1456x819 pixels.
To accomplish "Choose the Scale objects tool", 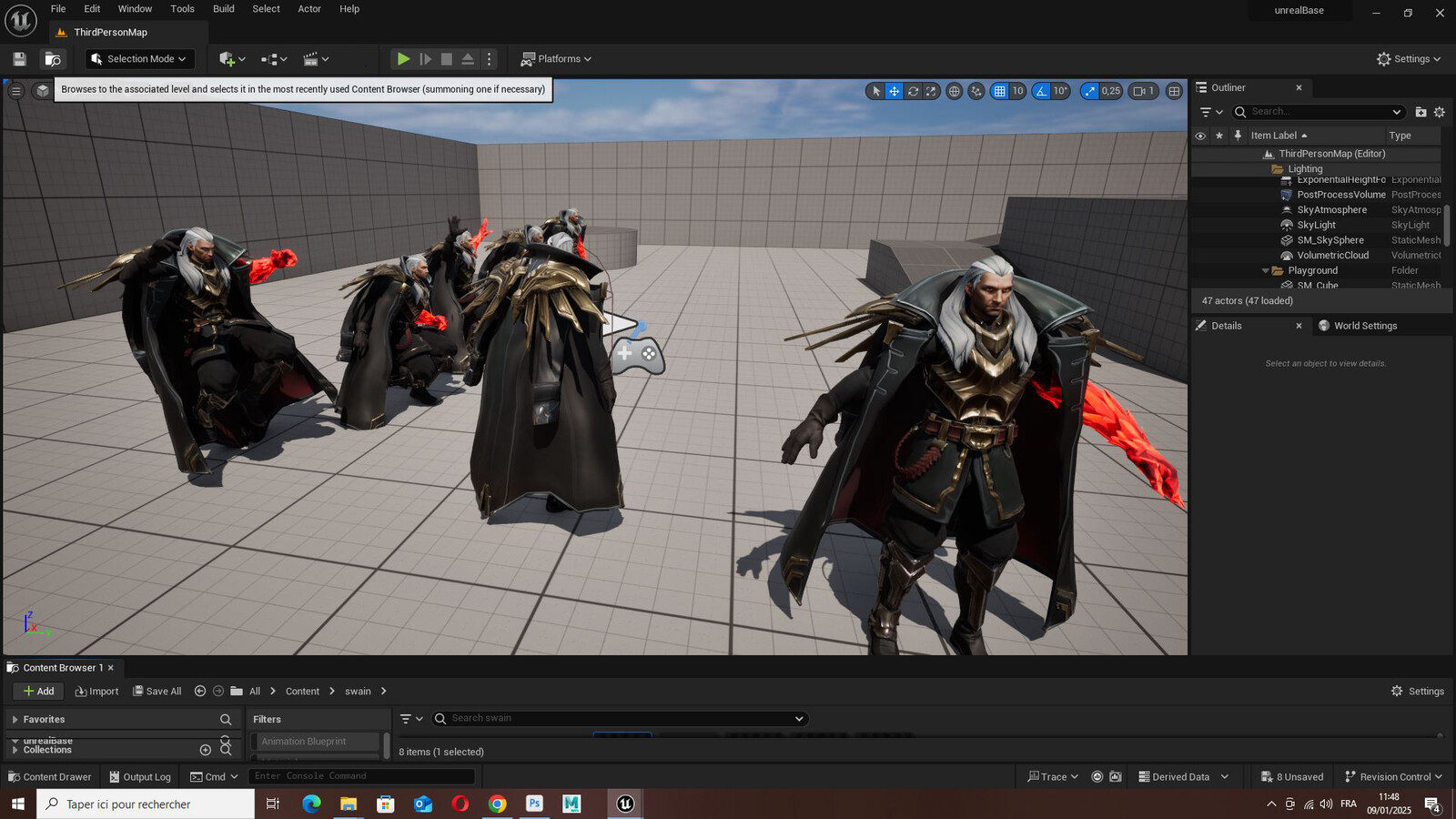I will pyautogui.click(x=931, y=91).
